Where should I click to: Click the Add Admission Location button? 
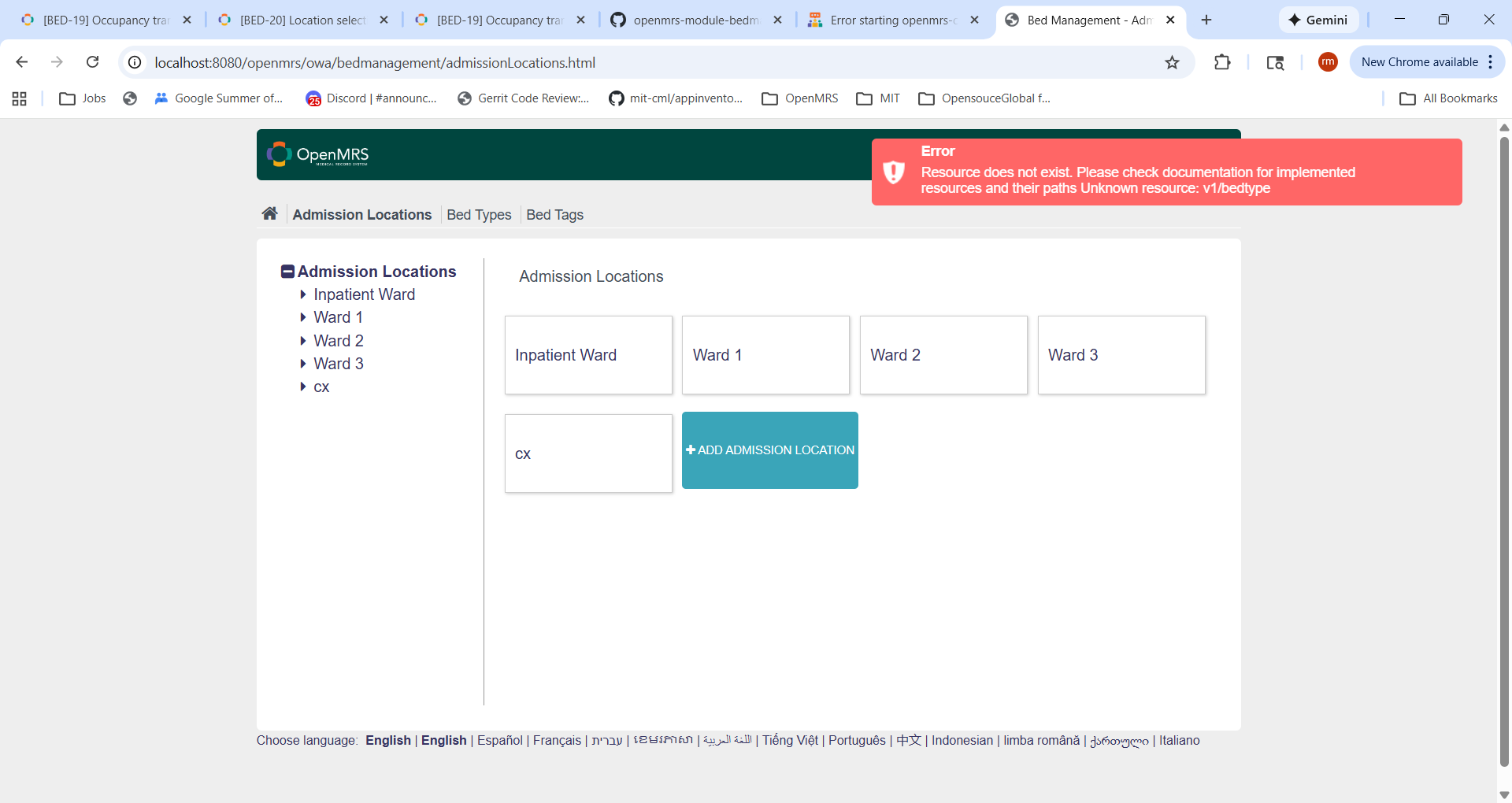[x=769, y=450]
